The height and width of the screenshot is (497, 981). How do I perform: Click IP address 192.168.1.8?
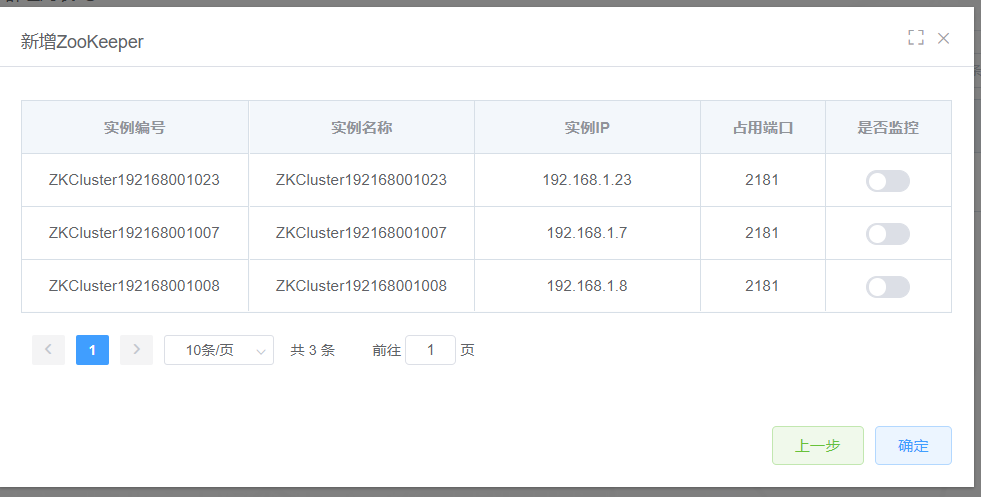click(x=587, y=286)
